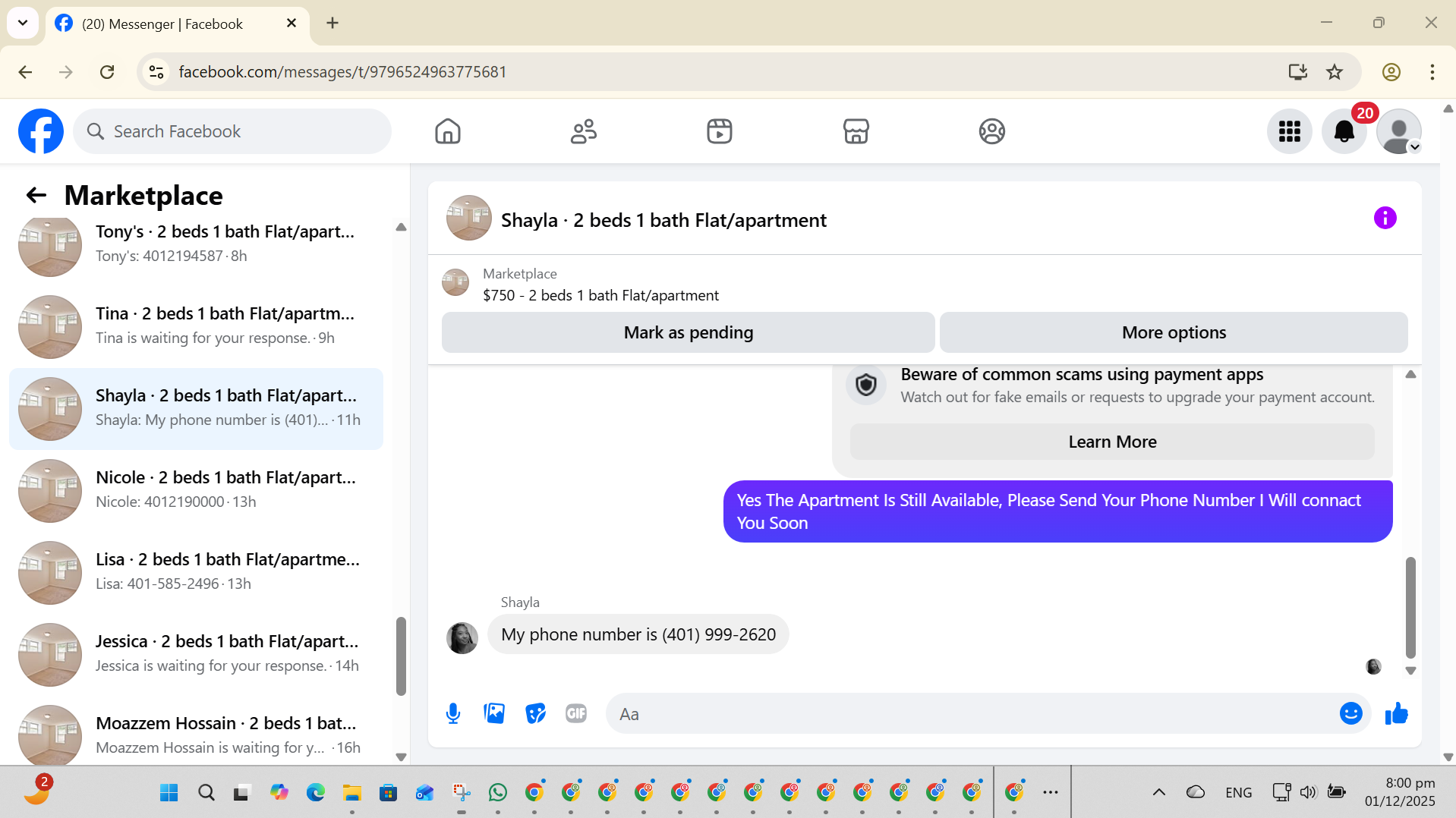Open the Facebook menu grid icon
1456x818 pixels.
click(x=1290, y=131)
